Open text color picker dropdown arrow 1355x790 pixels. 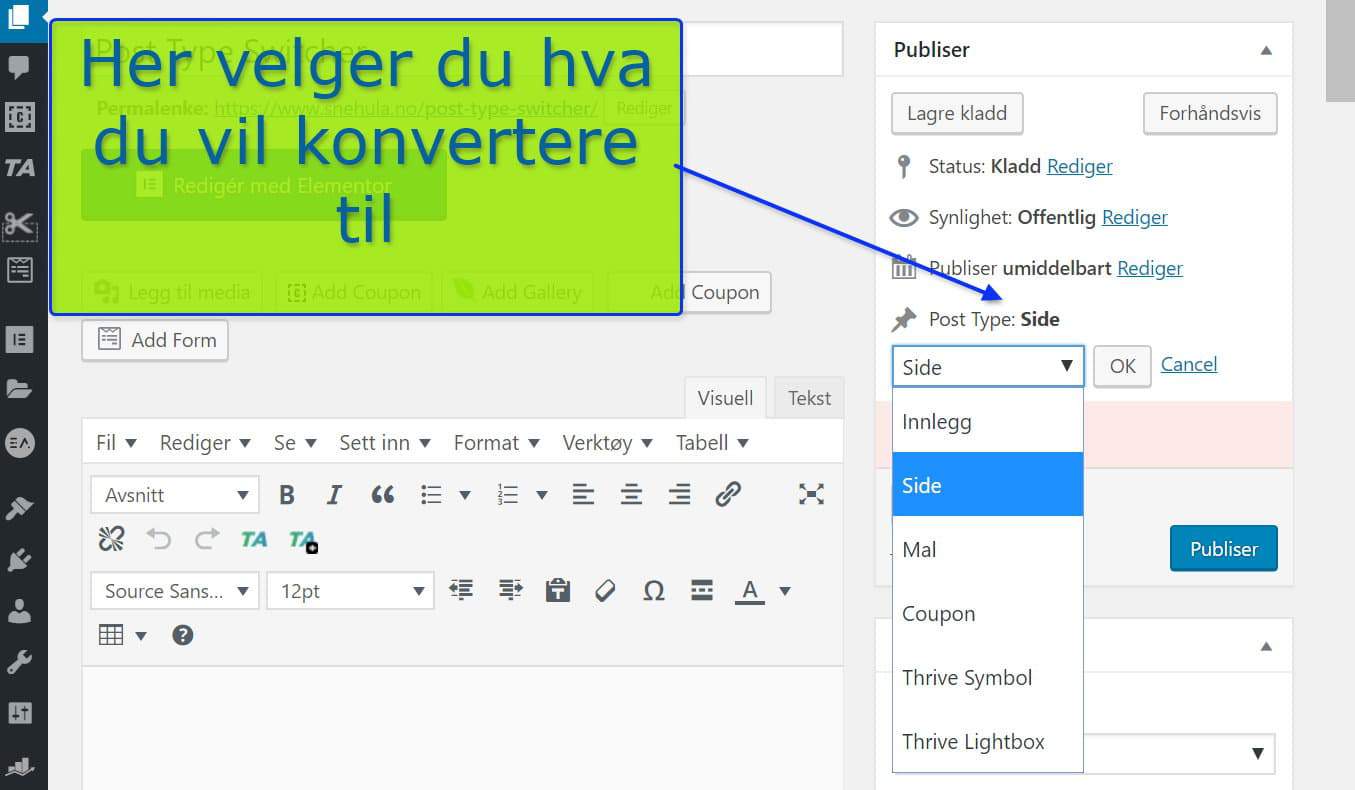coord(785,591)
